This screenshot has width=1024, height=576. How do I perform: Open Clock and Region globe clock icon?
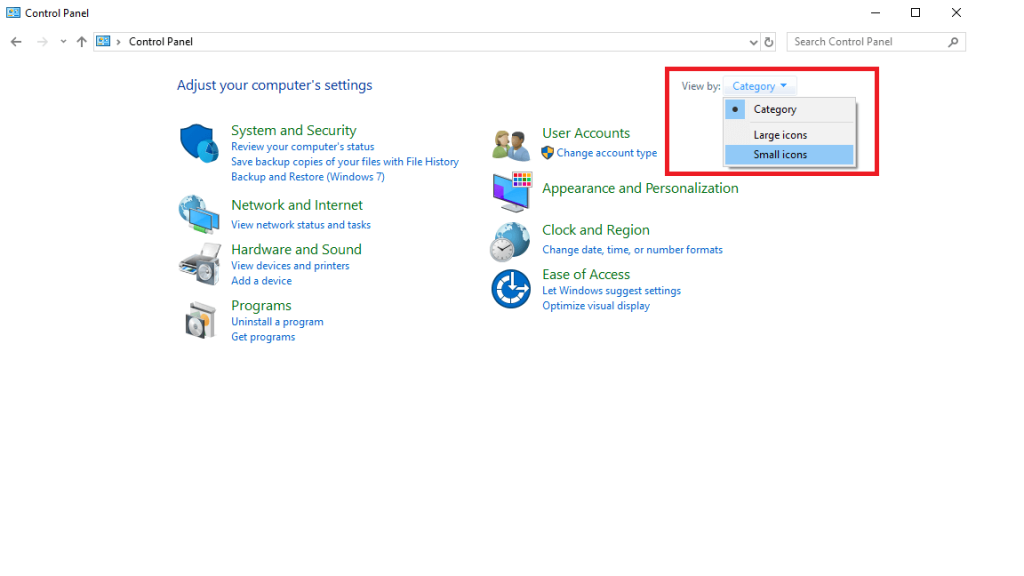click(510, 242)
